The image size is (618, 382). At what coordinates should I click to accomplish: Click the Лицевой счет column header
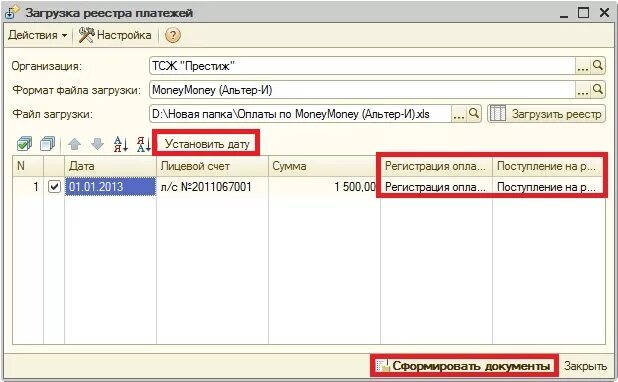coord(212,166)
